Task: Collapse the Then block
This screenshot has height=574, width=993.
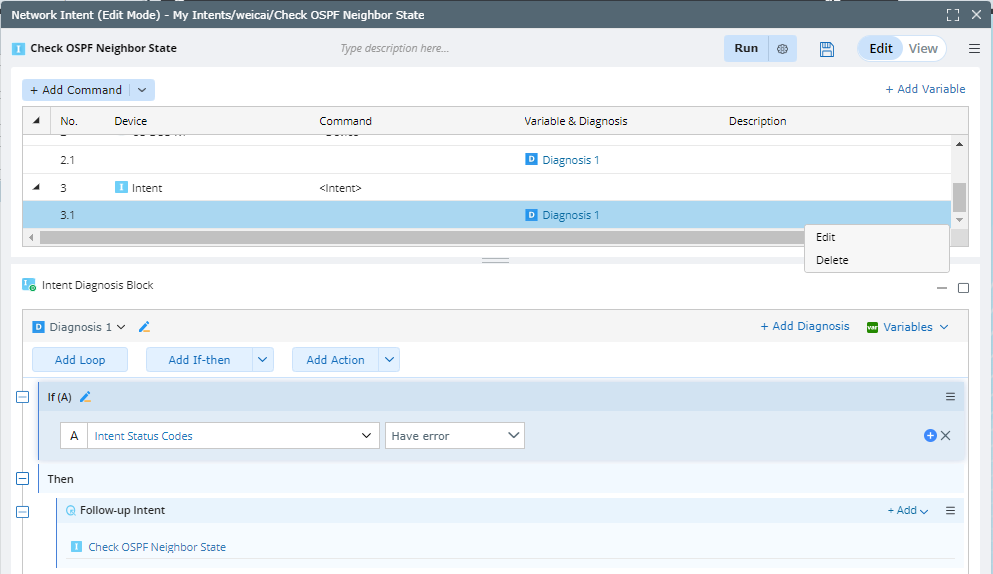Action: (x=23, y=479)
